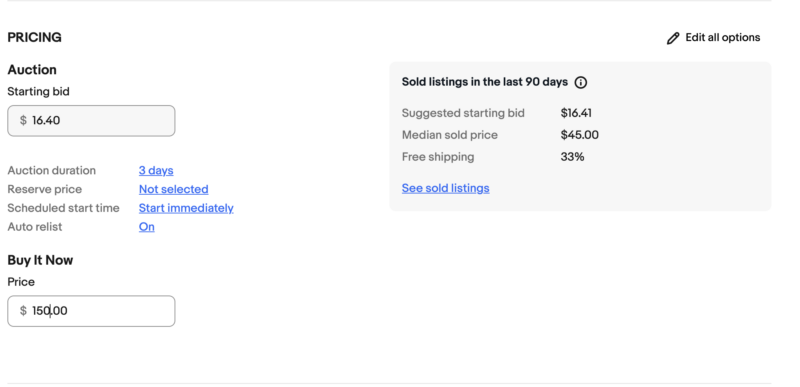Open the Reserve price Not selected link
Image resolution: width=800 pixels, height=387 pixels.
(173, 189)
